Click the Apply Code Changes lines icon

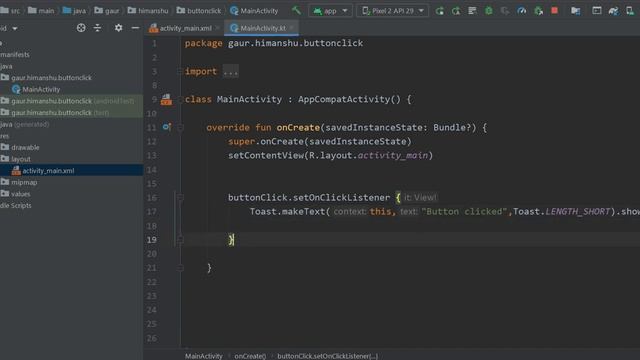tap(472, 11)
